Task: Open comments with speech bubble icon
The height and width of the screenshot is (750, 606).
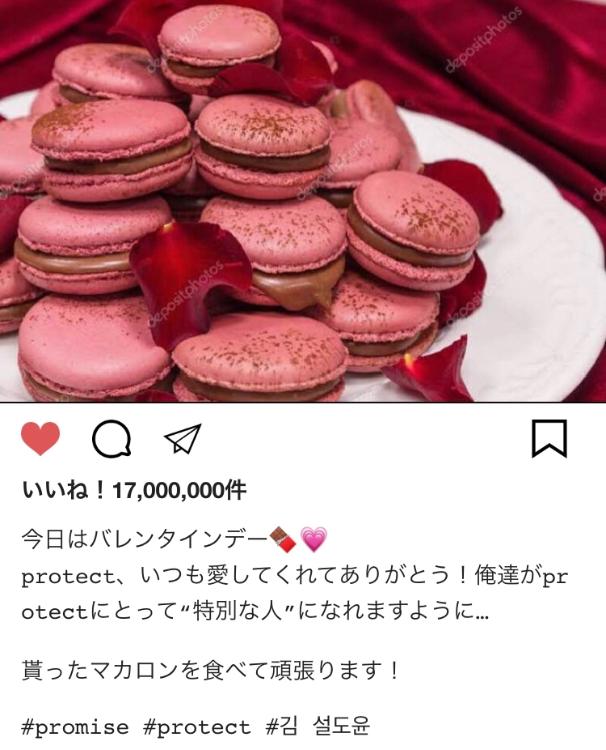Action: click(112, 439)
